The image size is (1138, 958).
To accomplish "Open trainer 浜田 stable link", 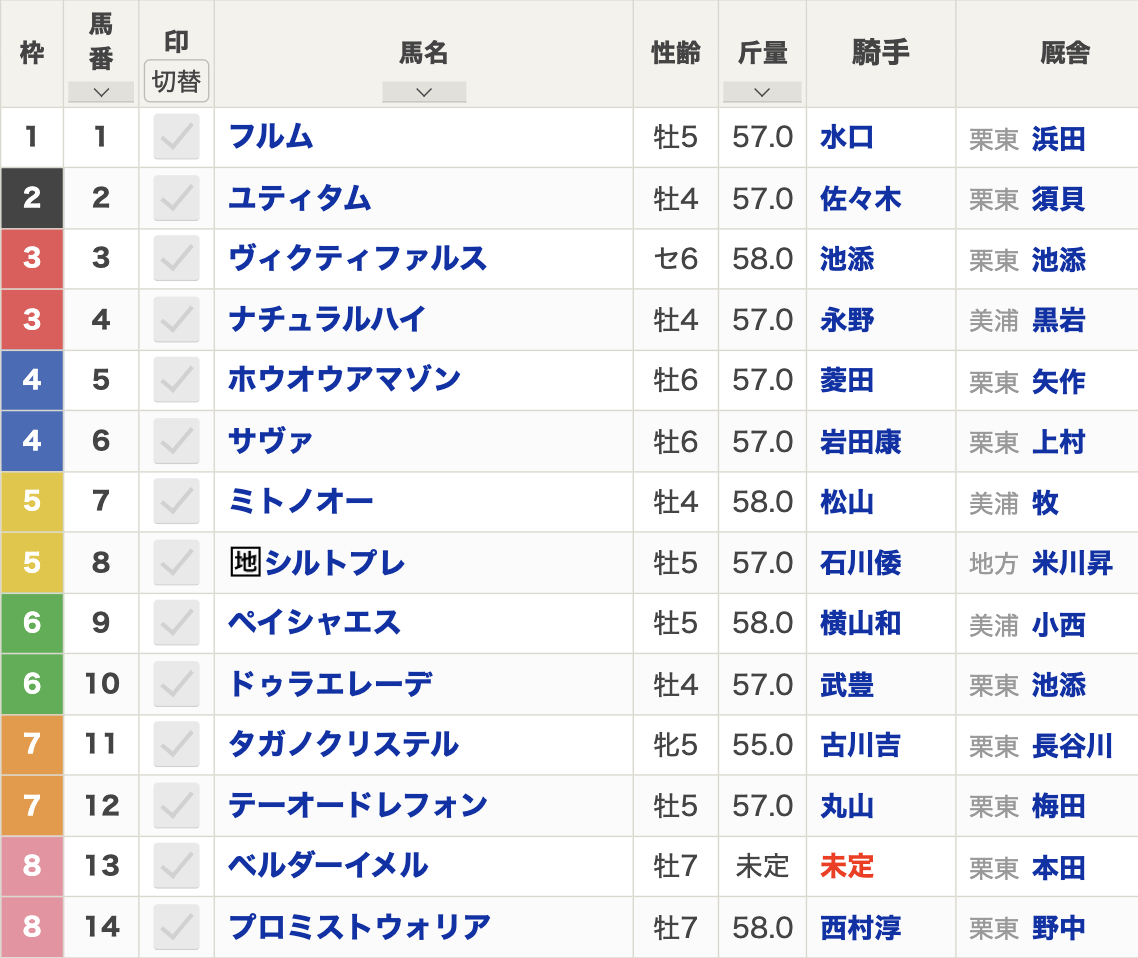I will [x=1059, y=139].
